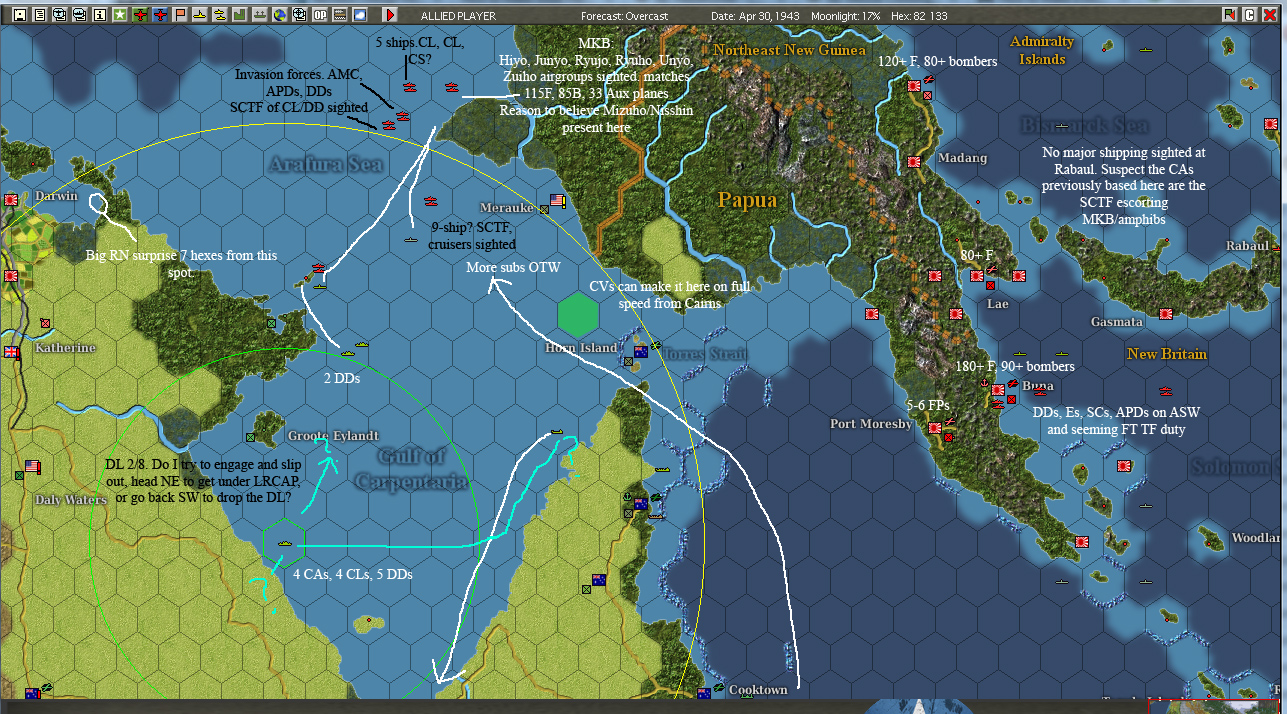Click the white star on green icon

pos(120,15)
